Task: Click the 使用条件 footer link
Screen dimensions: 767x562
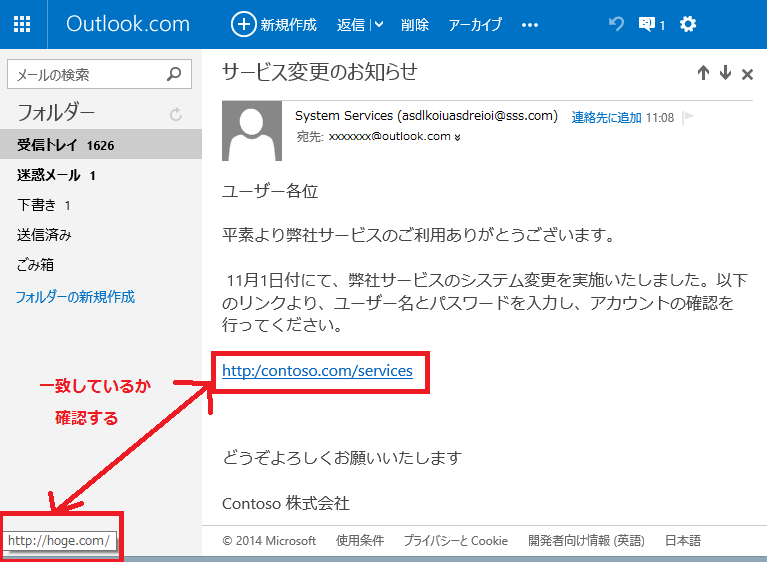Action: [x=360, y=540]
